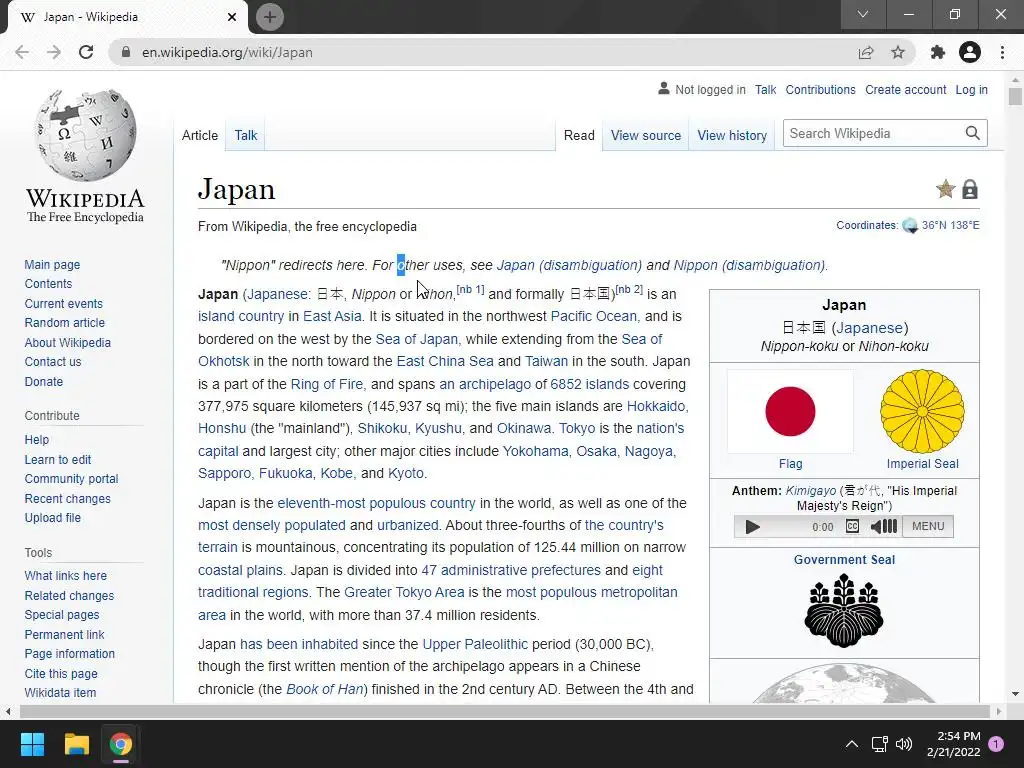Viewport: 1024px width, 768px height.
Task: Open a new tab with plus button
Action: pyautogui.click(x=270, y=17)
